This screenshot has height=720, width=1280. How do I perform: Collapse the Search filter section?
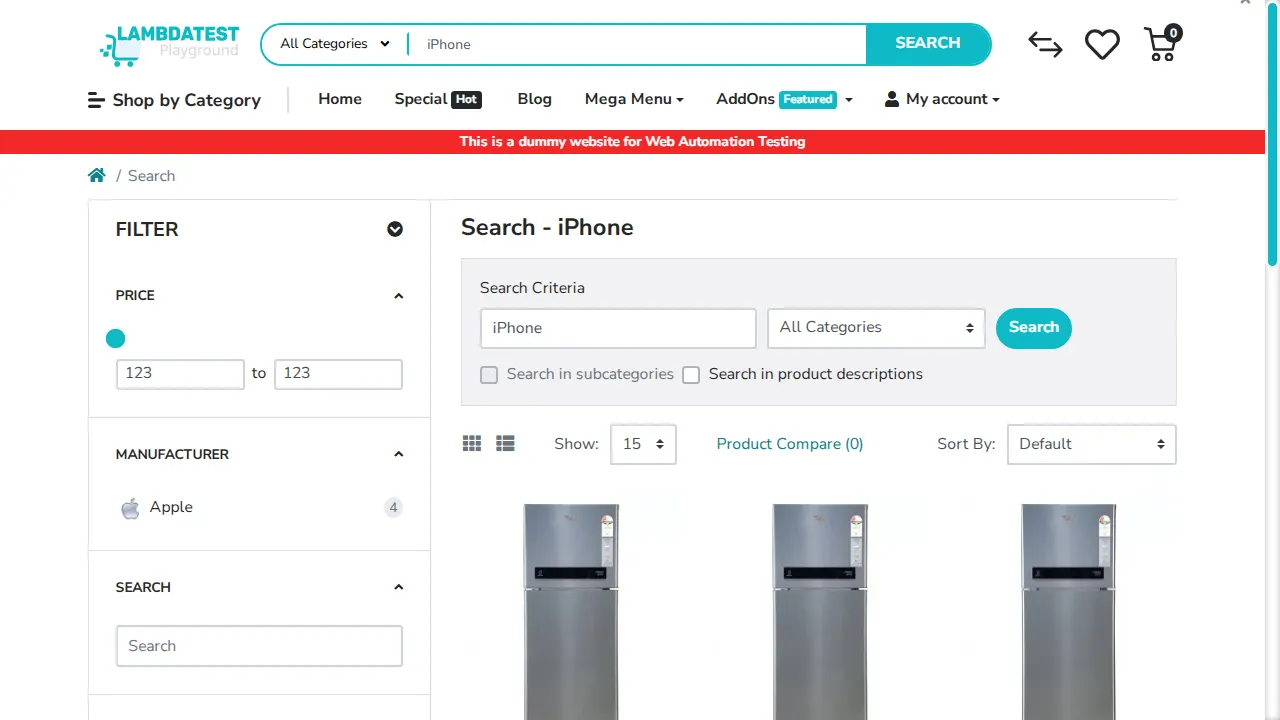point(398,587)
